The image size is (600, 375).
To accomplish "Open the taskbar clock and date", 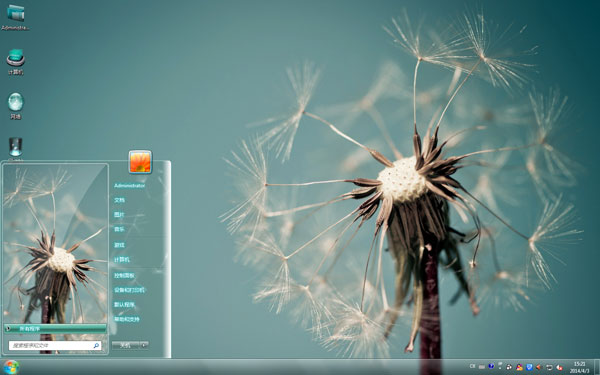I will click(x=579, y=367).
